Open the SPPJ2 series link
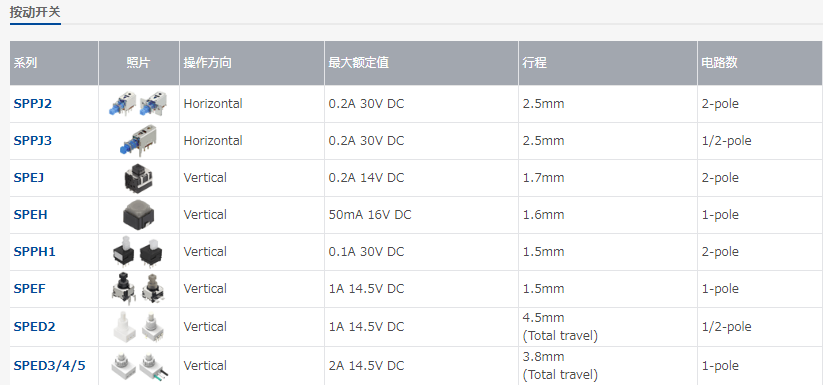This screenshot has height=385, width=823. tap(33, 104)
